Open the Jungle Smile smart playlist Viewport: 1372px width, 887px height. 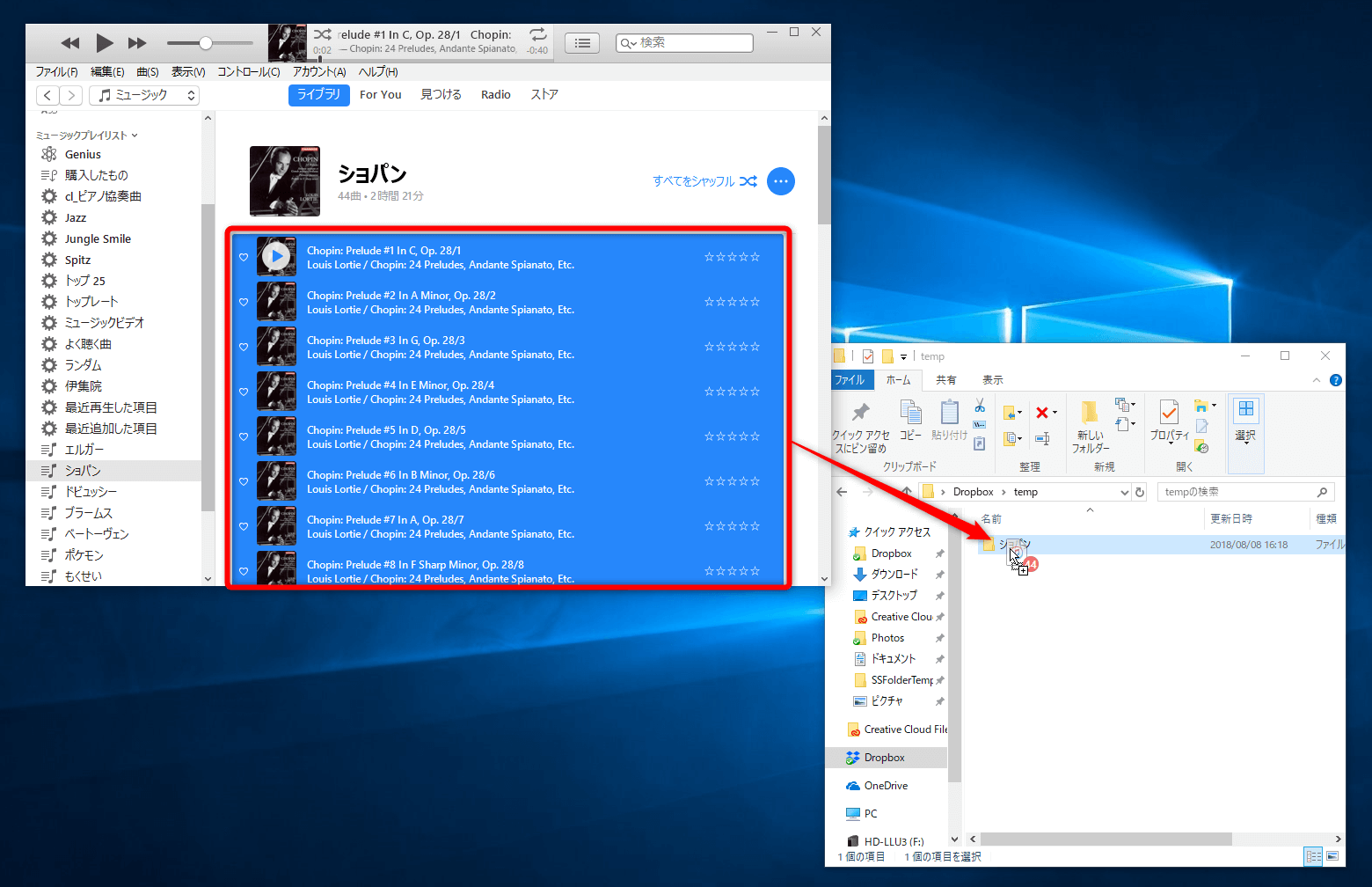[x=98, y=238]
